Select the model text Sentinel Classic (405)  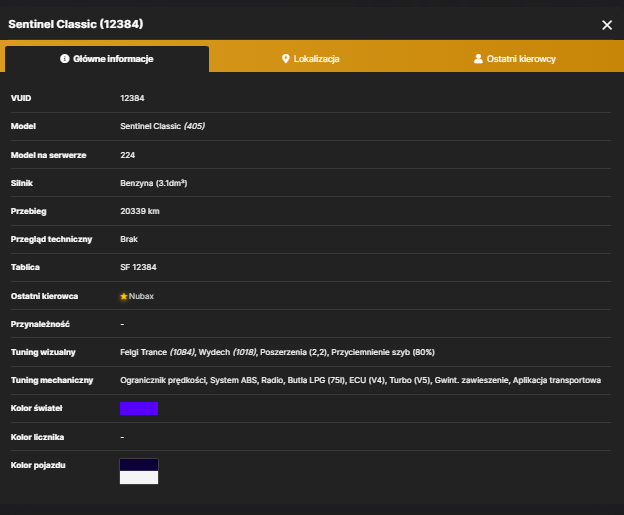(162, 126)
